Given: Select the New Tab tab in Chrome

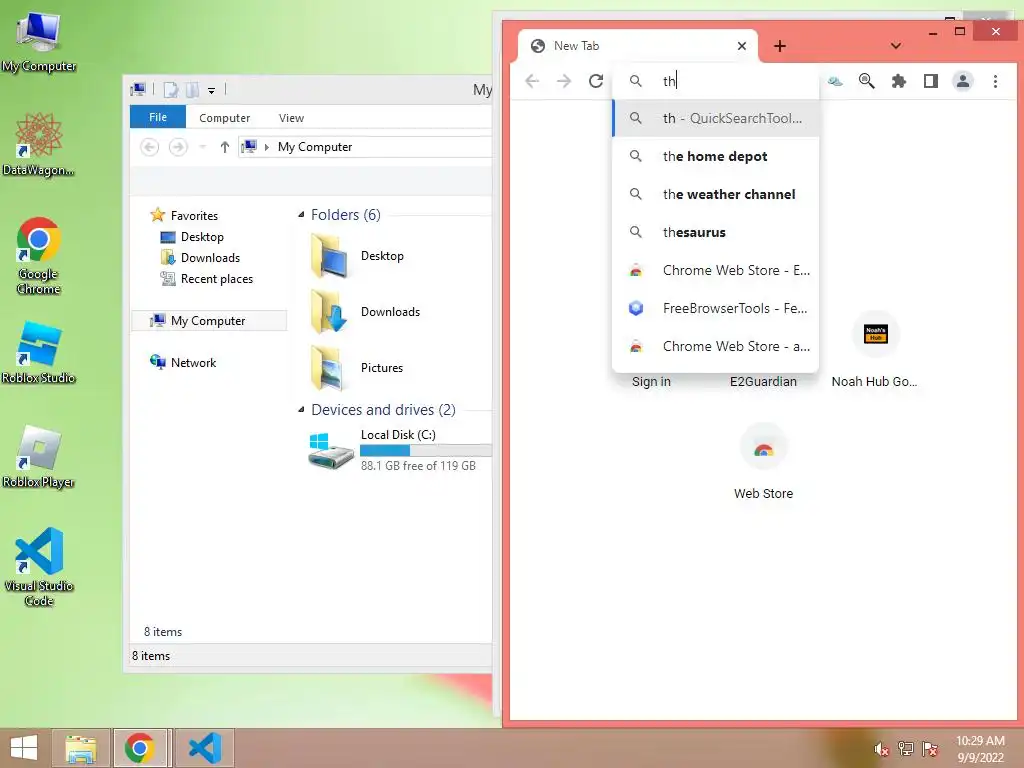Looking at the screenshot, I should click(637, 46).
